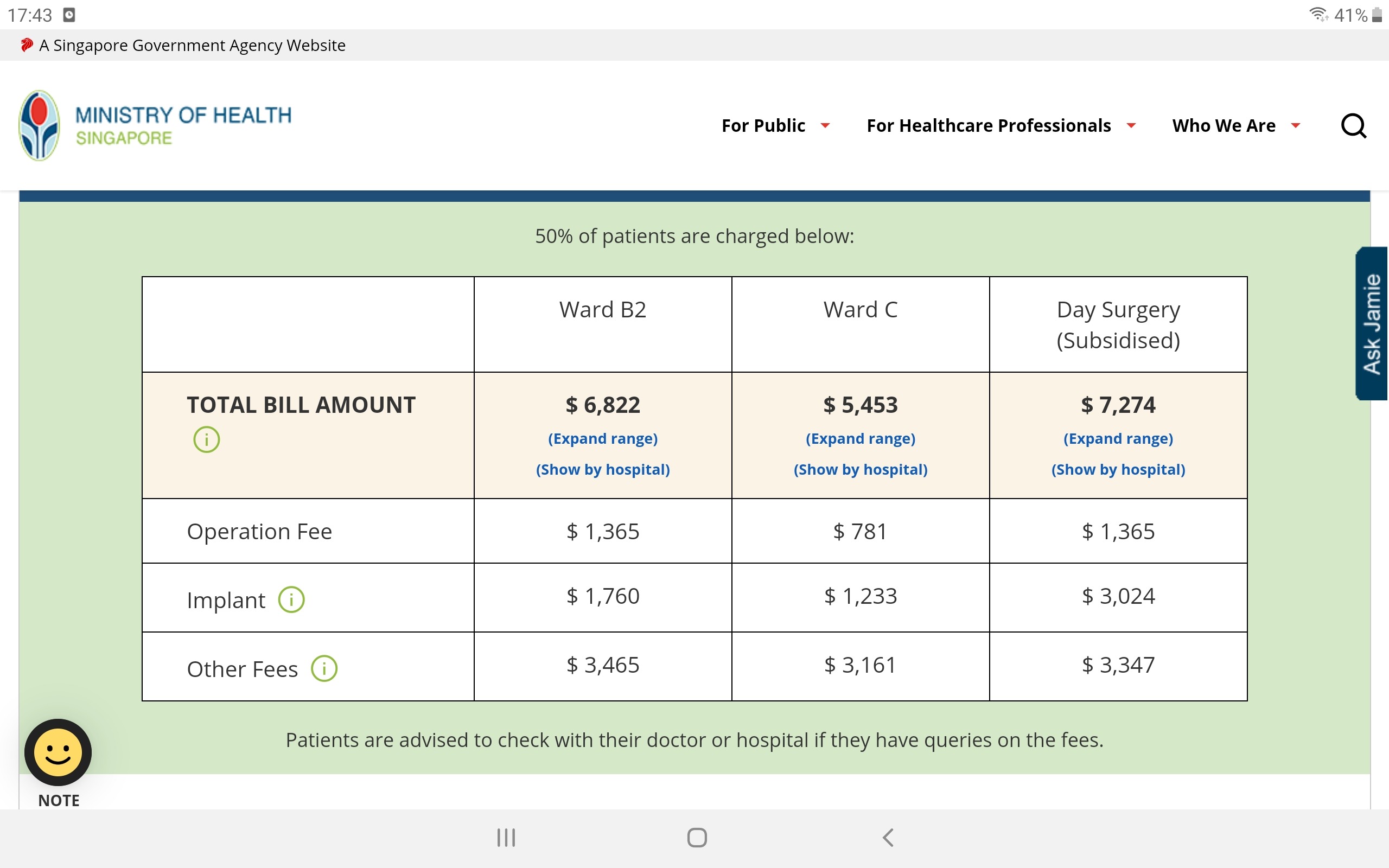Expand the For Healthcare Professionals dropdown arrow
The height and width of the screenshot is (868, 1389).
coord(1131,126)
